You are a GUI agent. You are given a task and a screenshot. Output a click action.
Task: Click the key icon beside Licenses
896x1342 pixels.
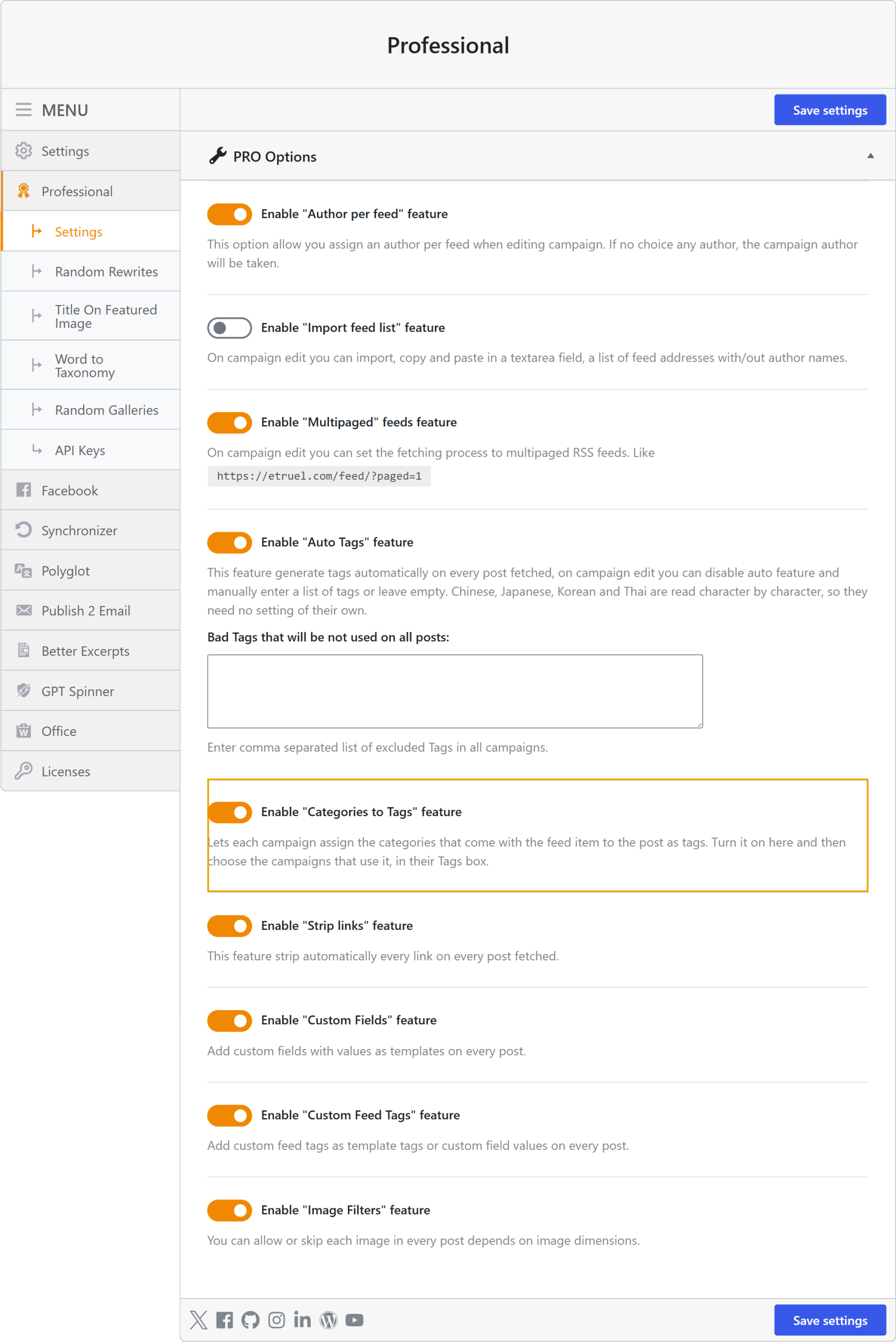24,771
